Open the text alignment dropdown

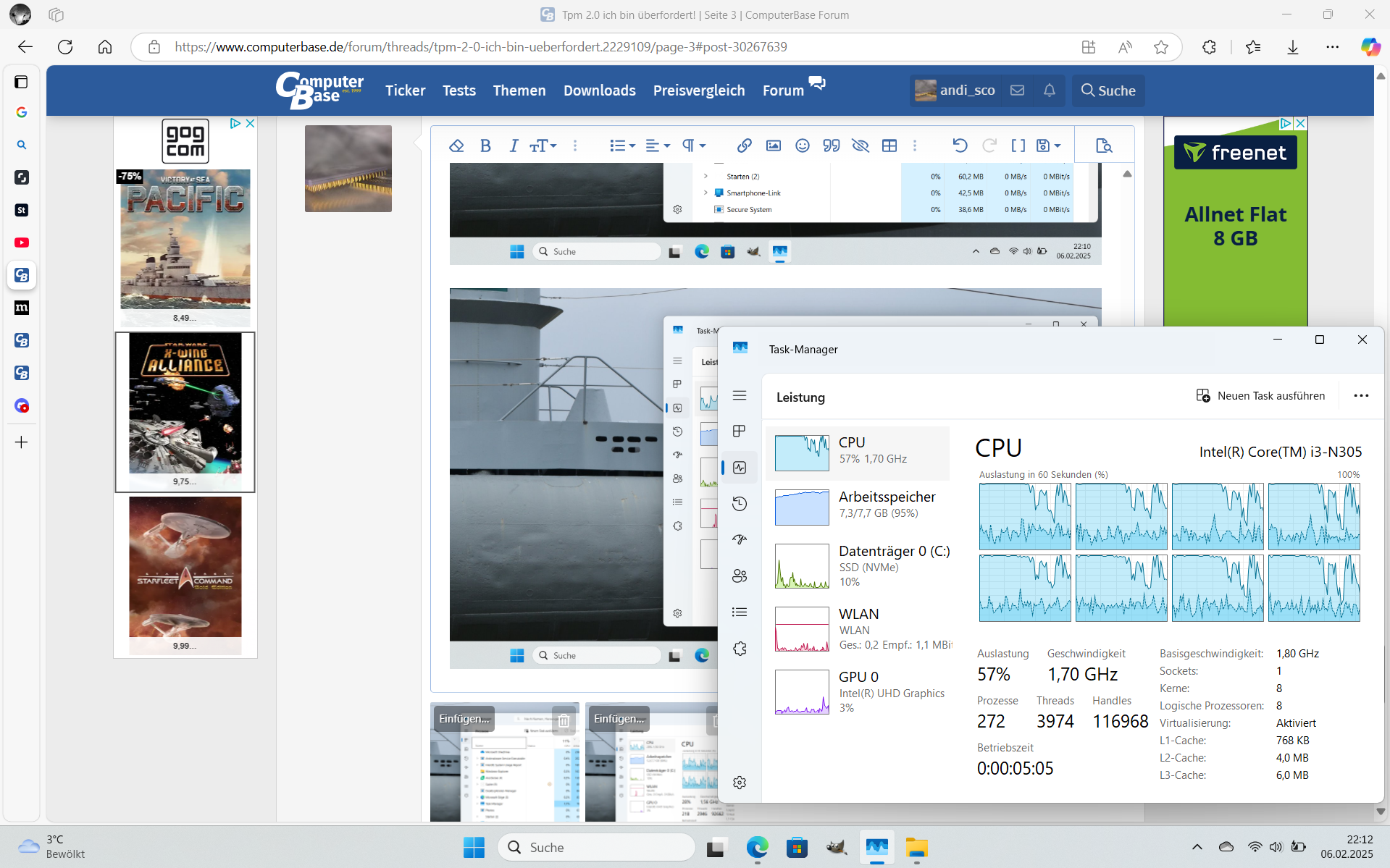[658, 146]
